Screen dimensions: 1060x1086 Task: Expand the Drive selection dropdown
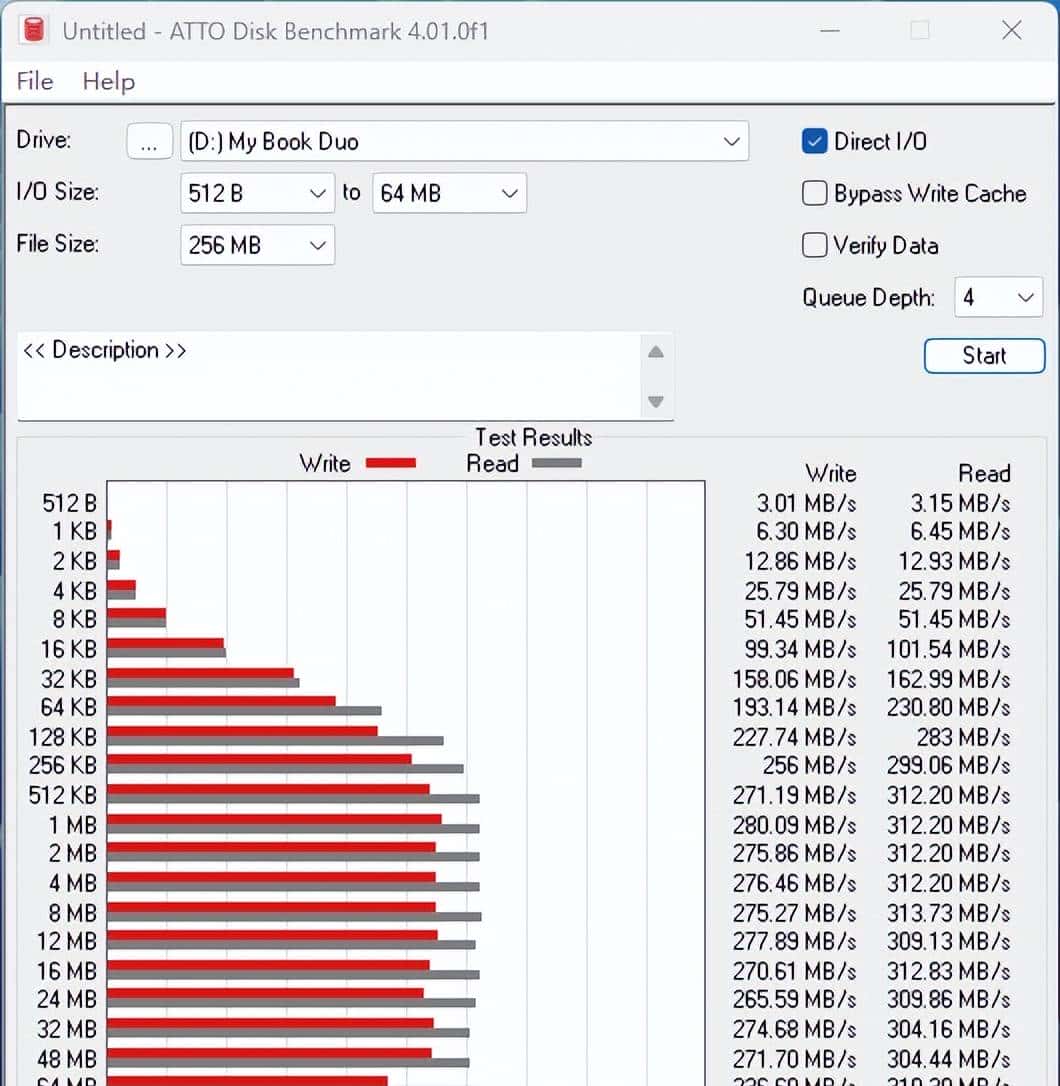click(x=731, y=142)
